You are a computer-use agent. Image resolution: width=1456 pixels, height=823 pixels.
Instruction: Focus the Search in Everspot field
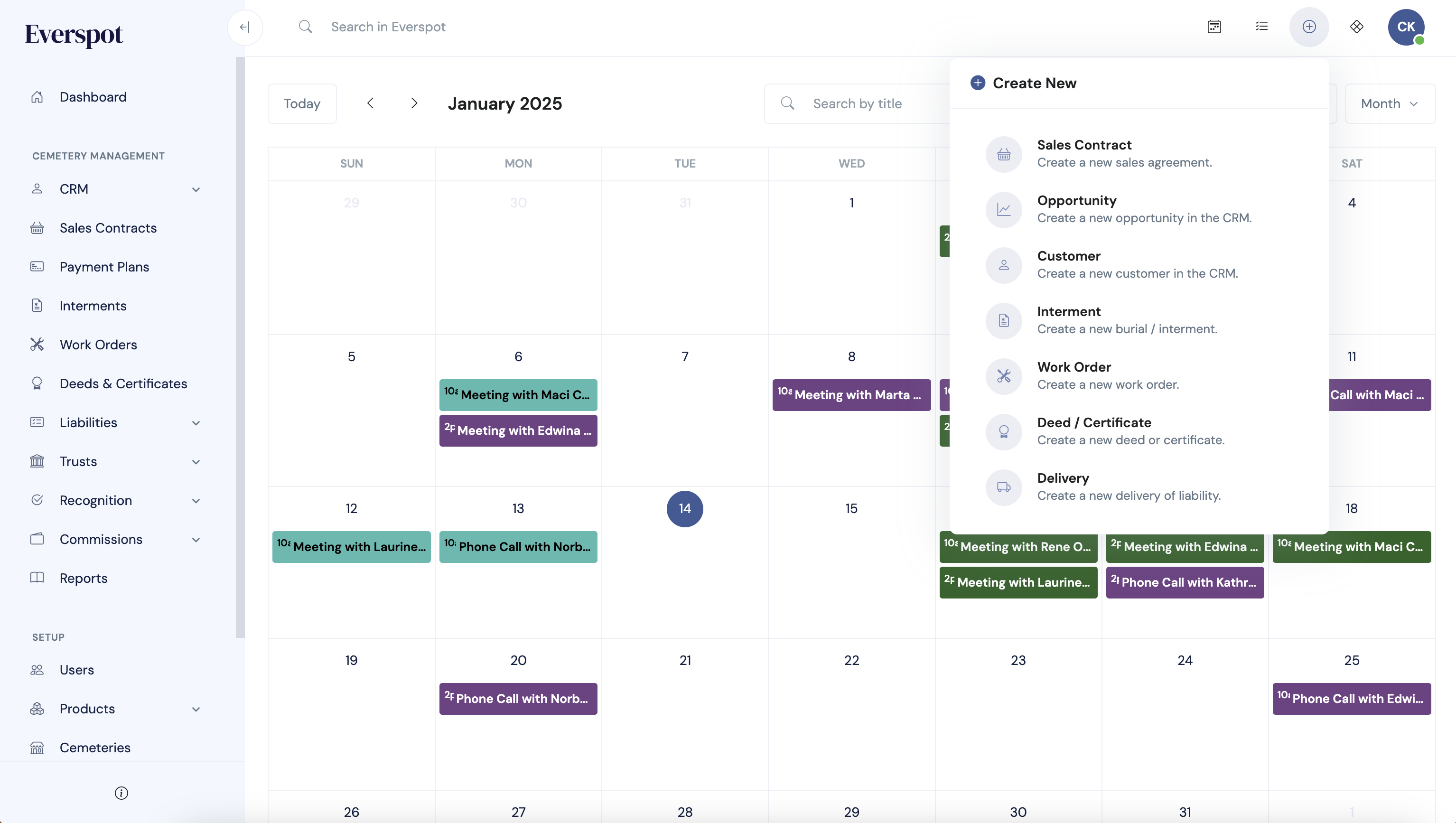click(388, 27)
